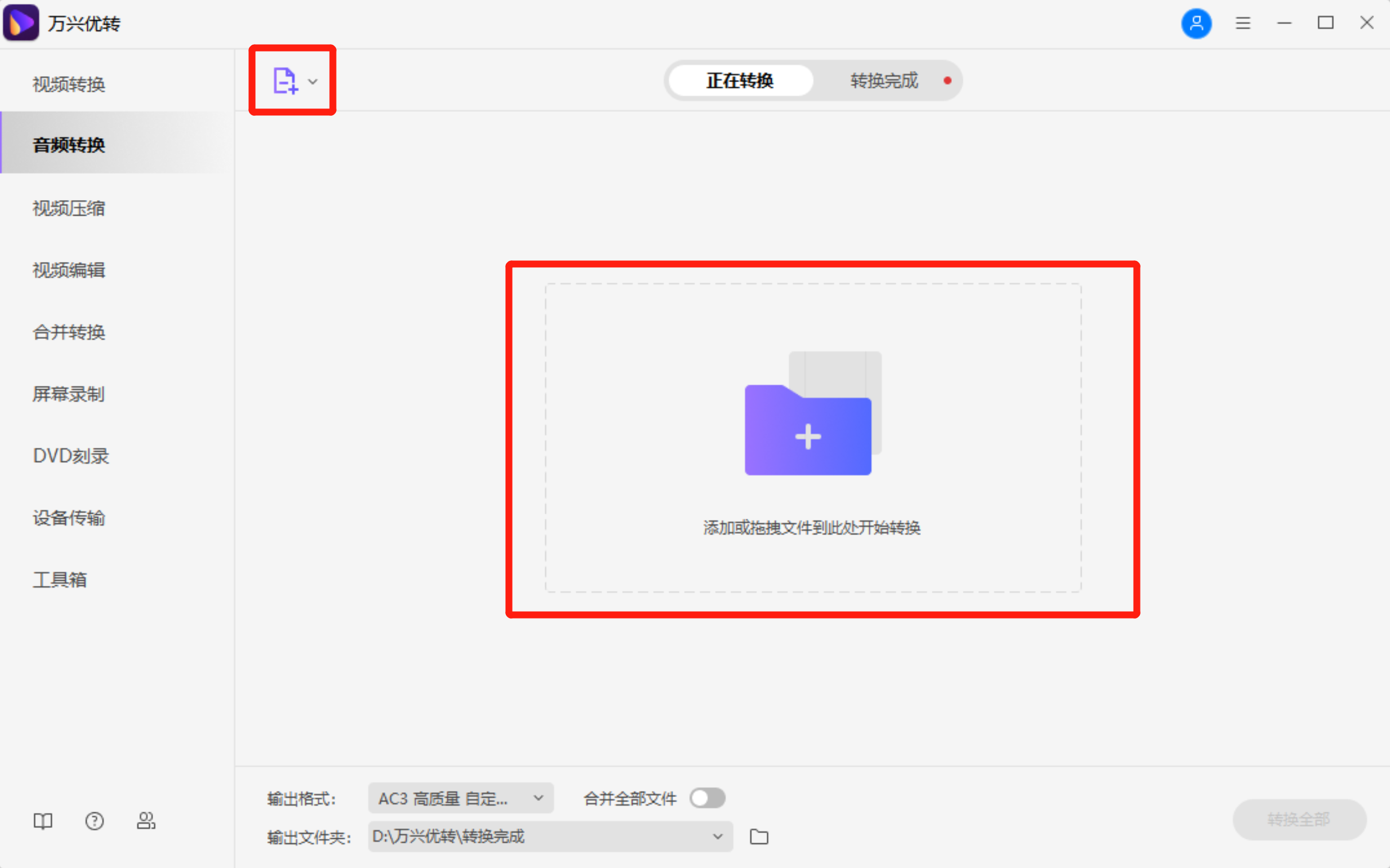Click the 转换全部 convert all button
Image resolution: width=1390 pixels, height=868 pixels.
1299,820
